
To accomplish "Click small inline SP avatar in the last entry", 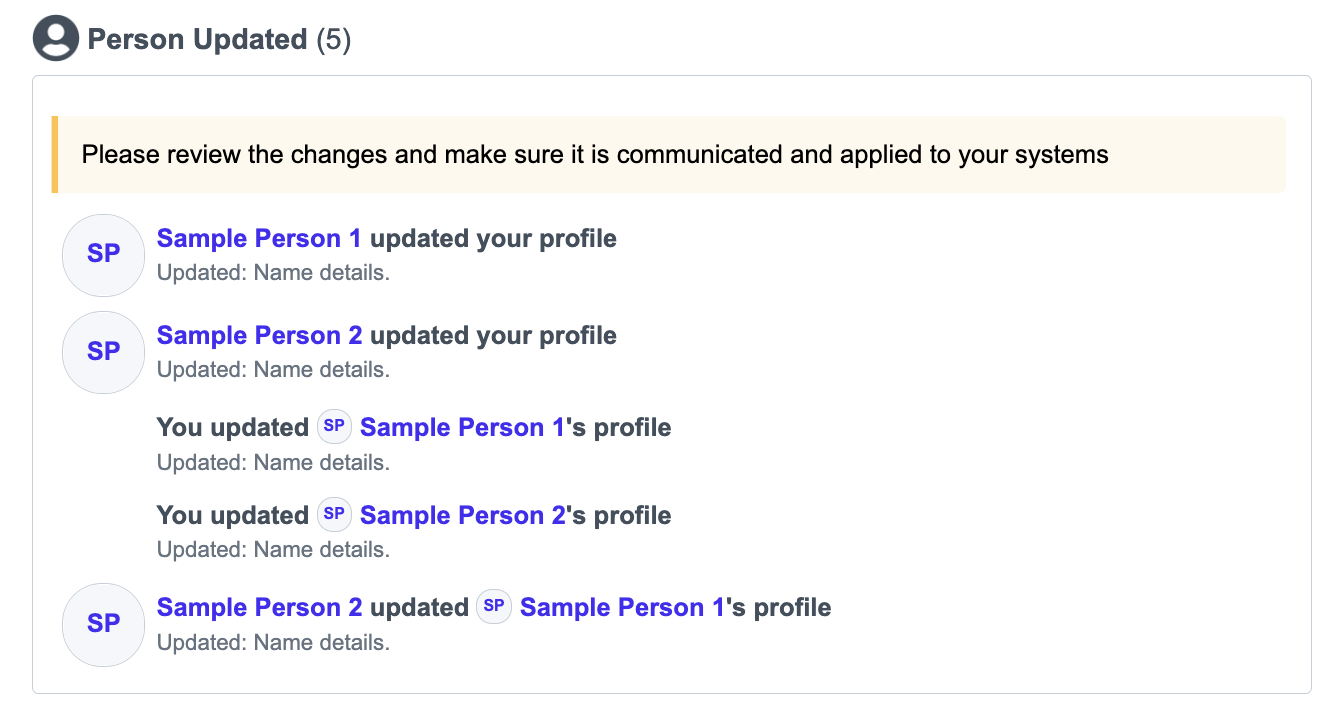I will click(494, 607).
